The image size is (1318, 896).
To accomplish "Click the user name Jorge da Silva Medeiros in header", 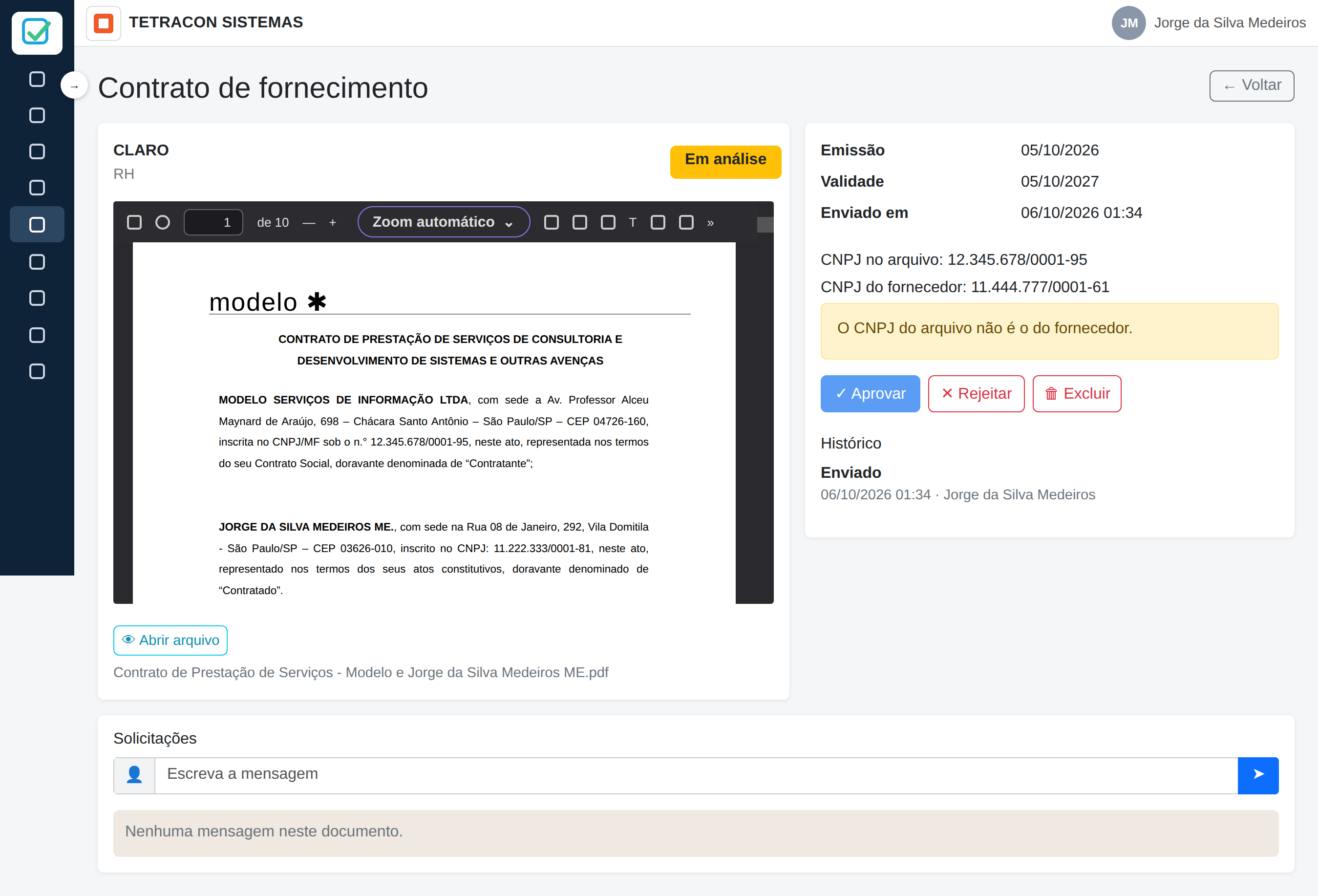I will click(1230, 22).
